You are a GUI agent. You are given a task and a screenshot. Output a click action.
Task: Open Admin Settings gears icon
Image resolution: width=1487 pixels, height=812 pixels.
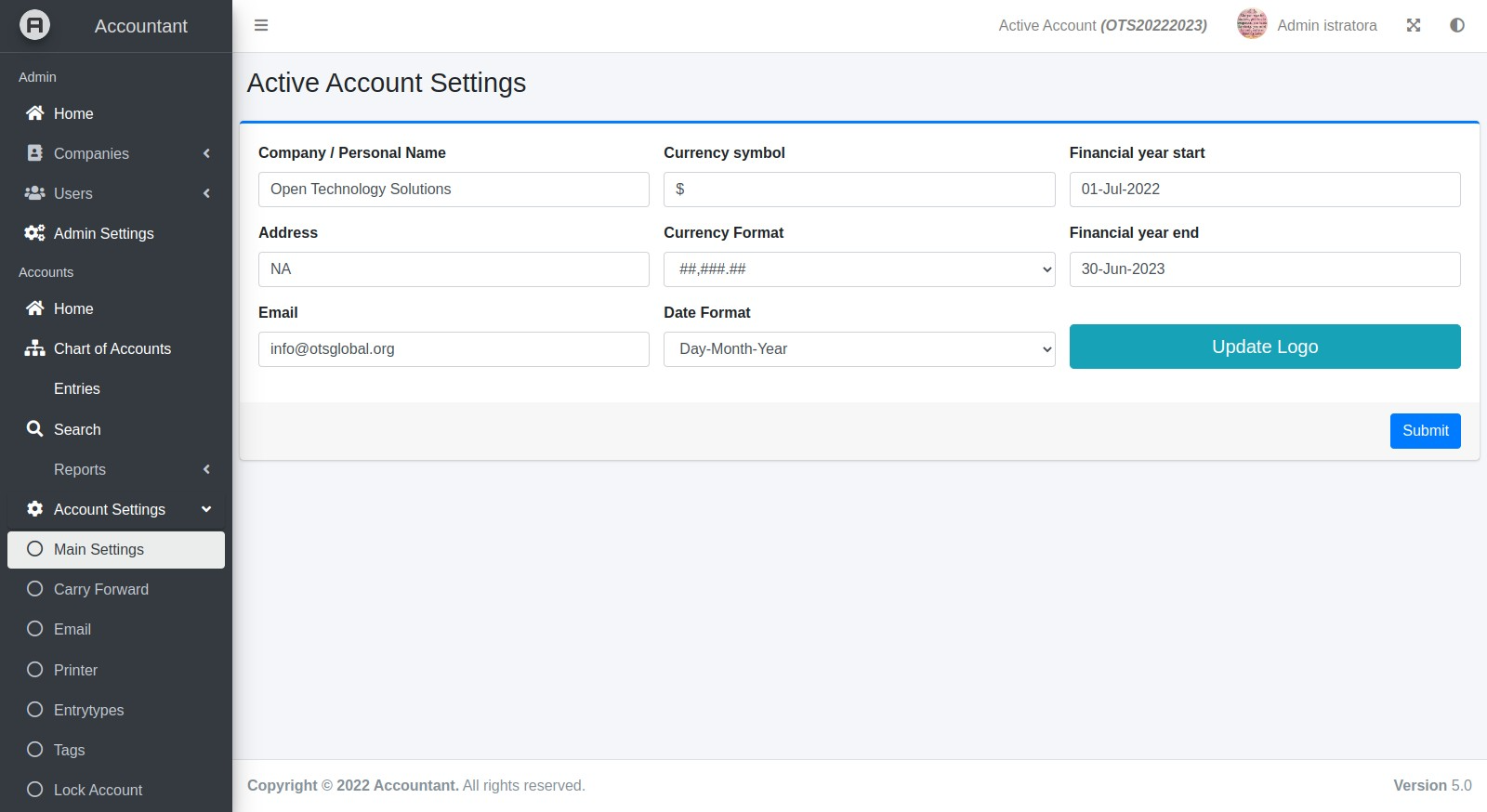[x=35, y=233]
